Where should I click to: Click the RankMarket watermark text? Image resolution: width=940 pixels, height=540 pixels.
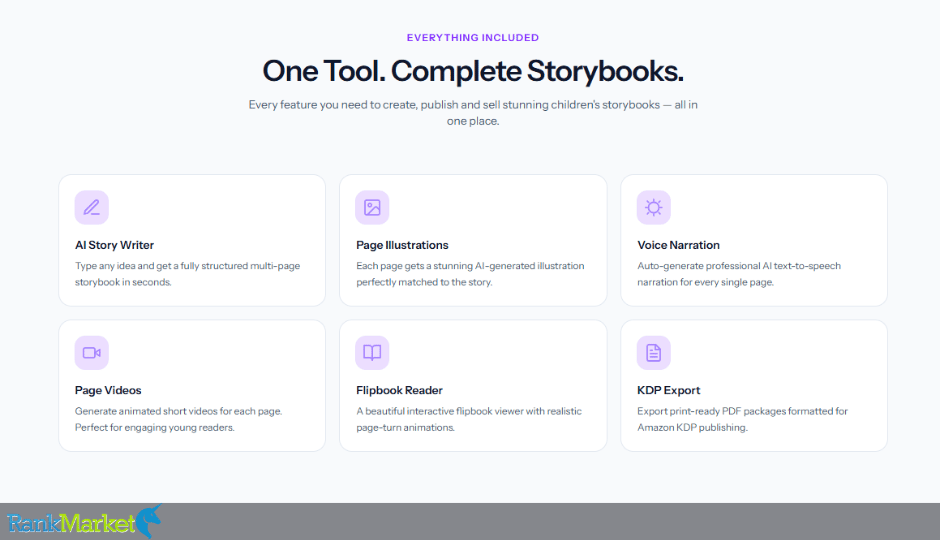pyautogui.click(x=71, y=523)
